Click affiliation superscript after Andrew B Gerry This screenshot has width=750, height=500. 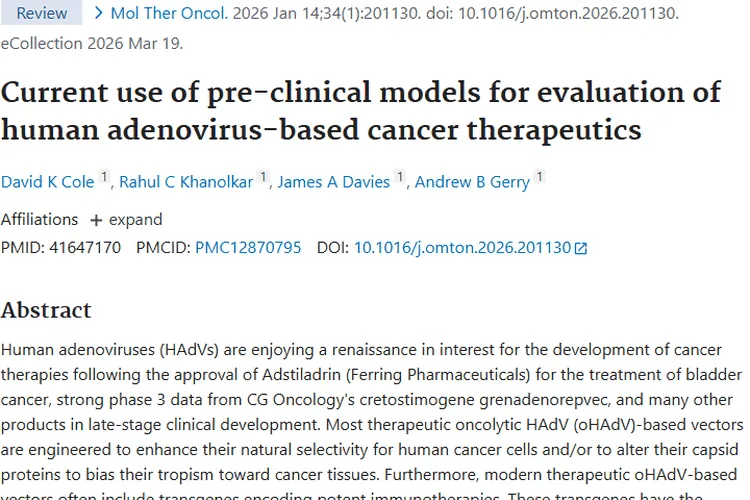(539, 177)
